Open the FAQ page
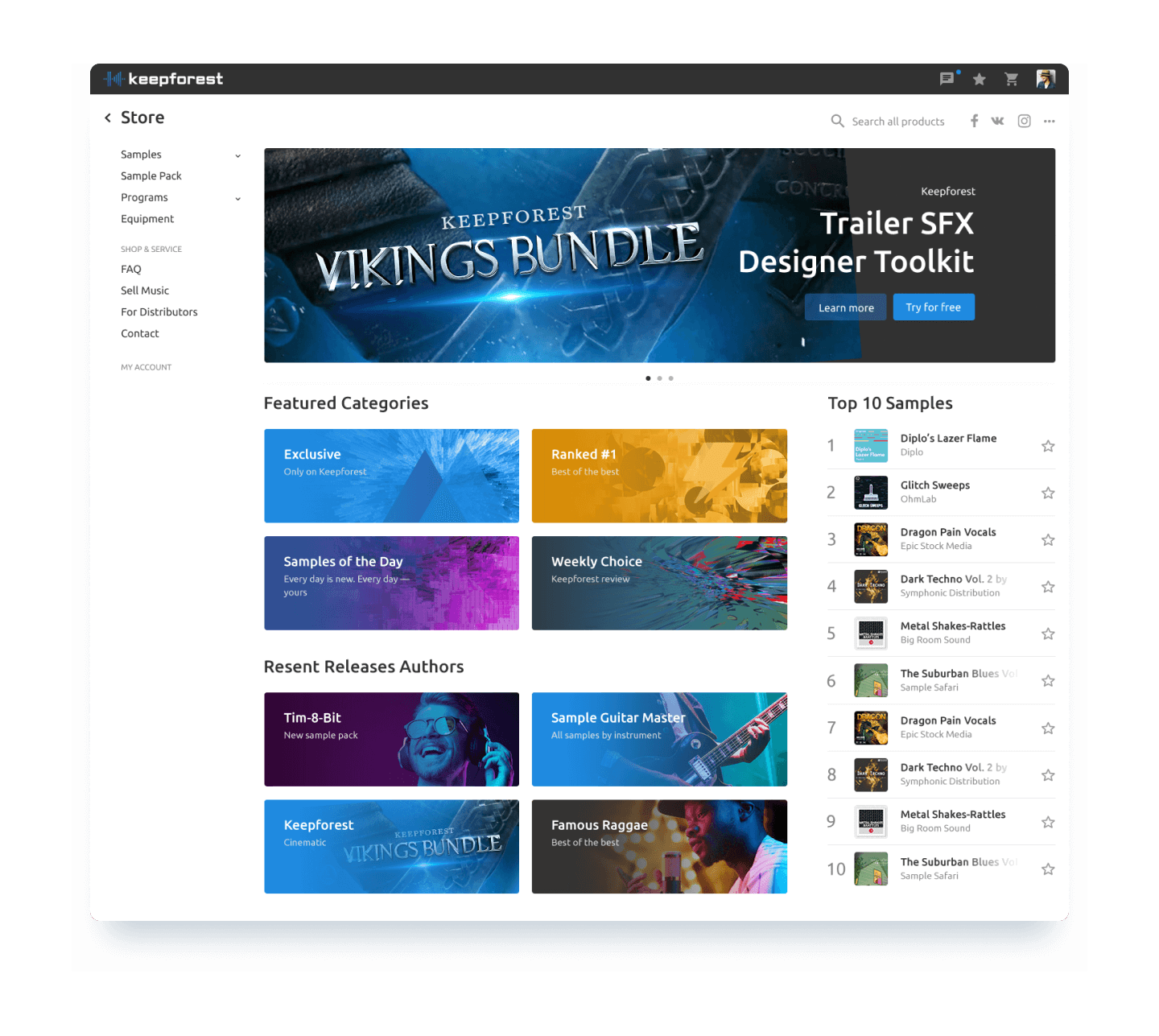The image size is (1159, 1036). tap(131, 269)
